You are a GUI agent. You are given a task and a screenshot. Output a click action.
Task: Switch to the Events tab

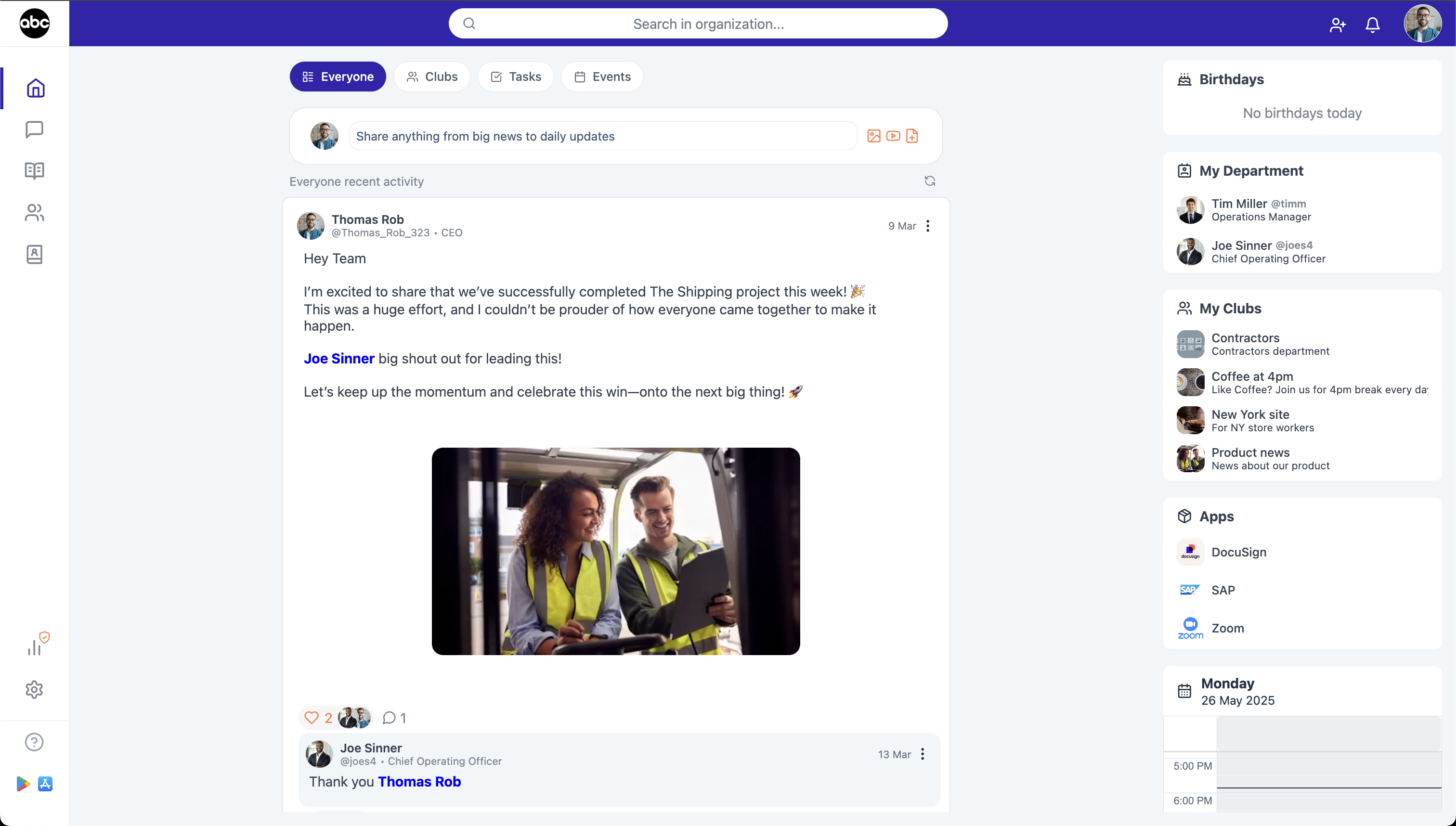[601, 77]
